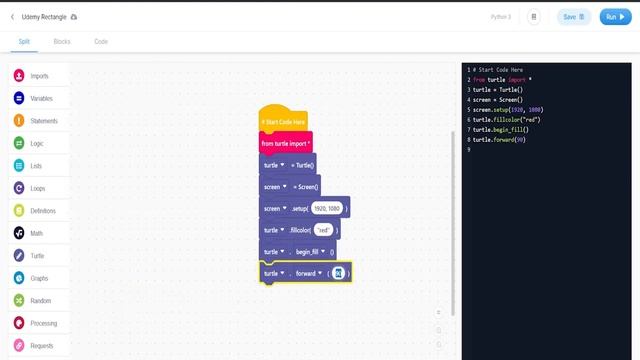Edit the 1920, 1080 setup value field

(x=327, y=209)
